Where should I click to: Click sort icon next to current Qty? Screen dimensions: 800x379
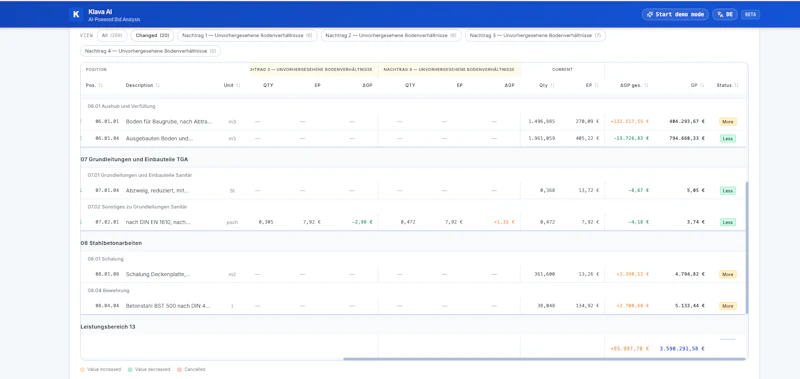[553, 85]
